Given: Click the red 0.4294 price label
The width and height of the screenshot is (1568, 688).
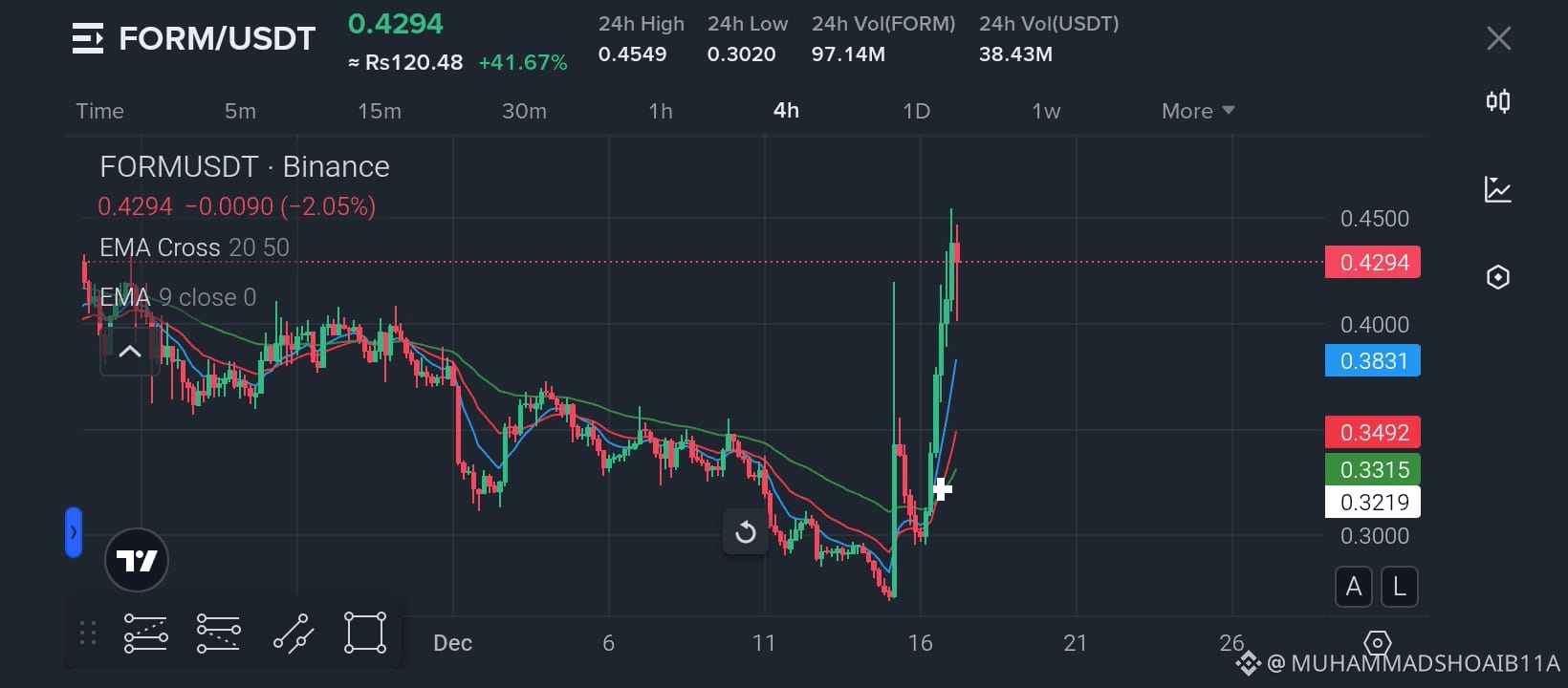Looking at the screenshot, I should pyautogui.click(x=1373, y=262).
